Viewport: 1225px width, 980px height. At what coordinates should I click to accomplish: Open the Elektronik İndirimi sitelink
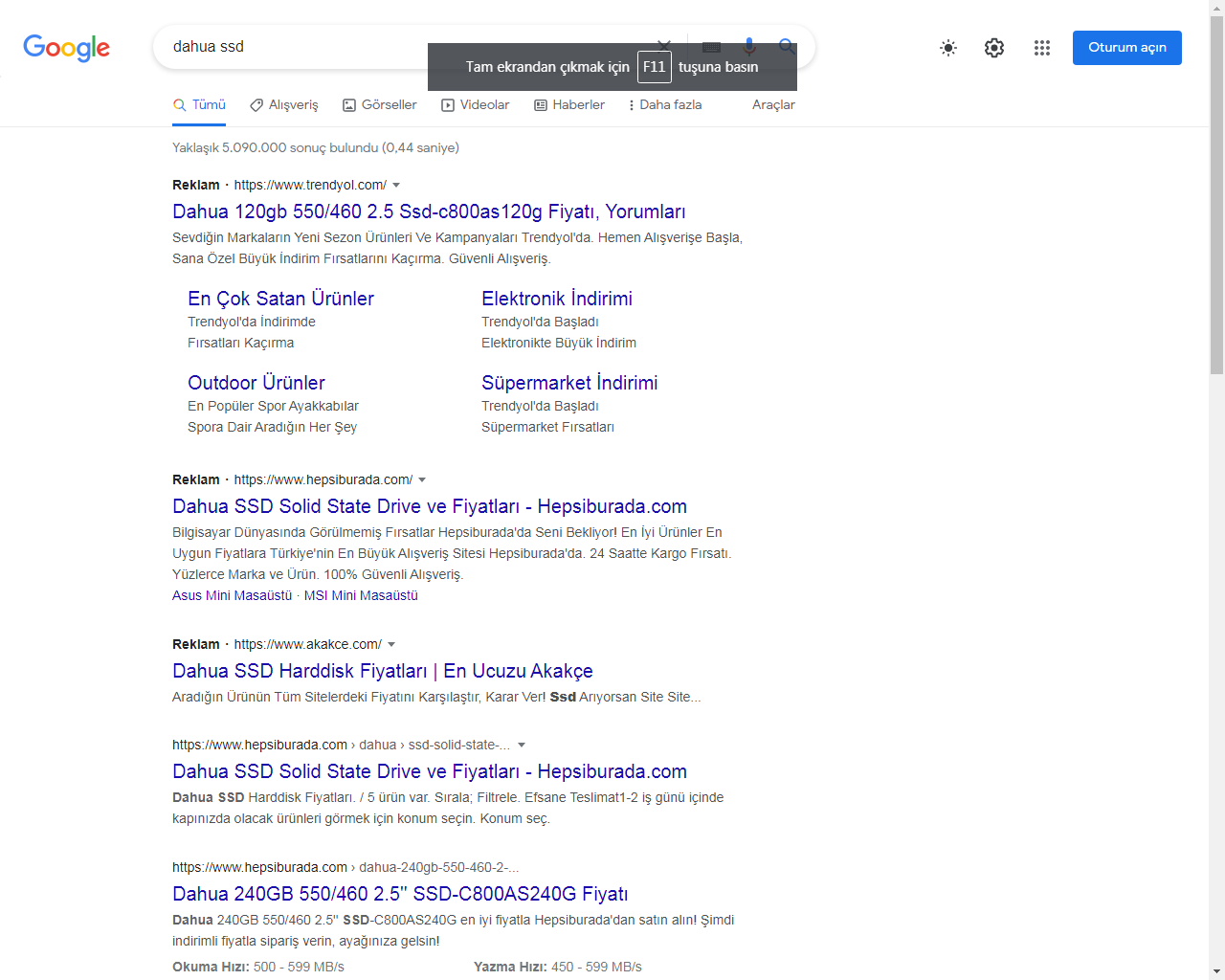pos(557,299)
